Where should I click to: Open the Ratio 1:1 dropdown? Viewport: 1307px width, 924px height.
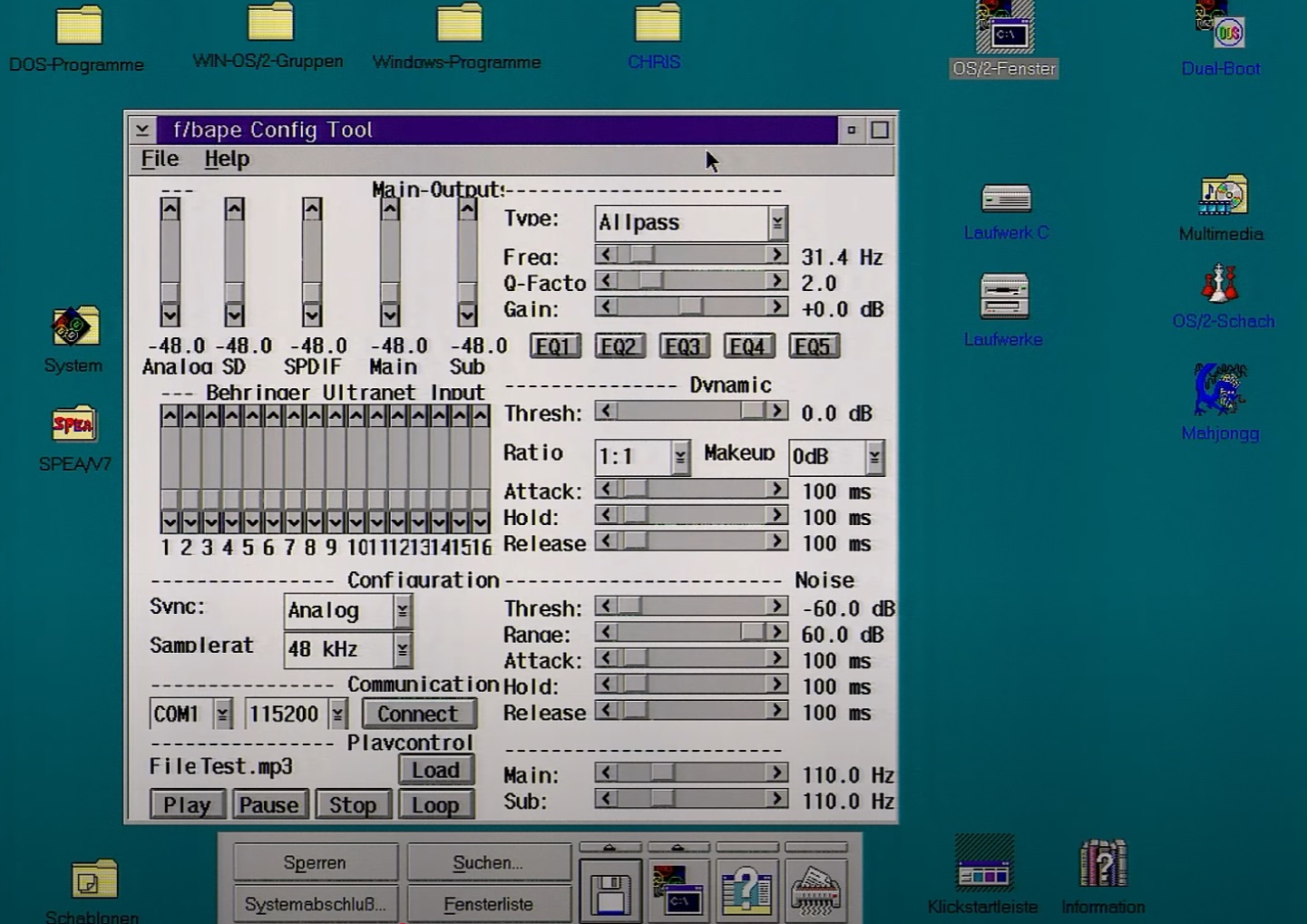pos(680,457)
